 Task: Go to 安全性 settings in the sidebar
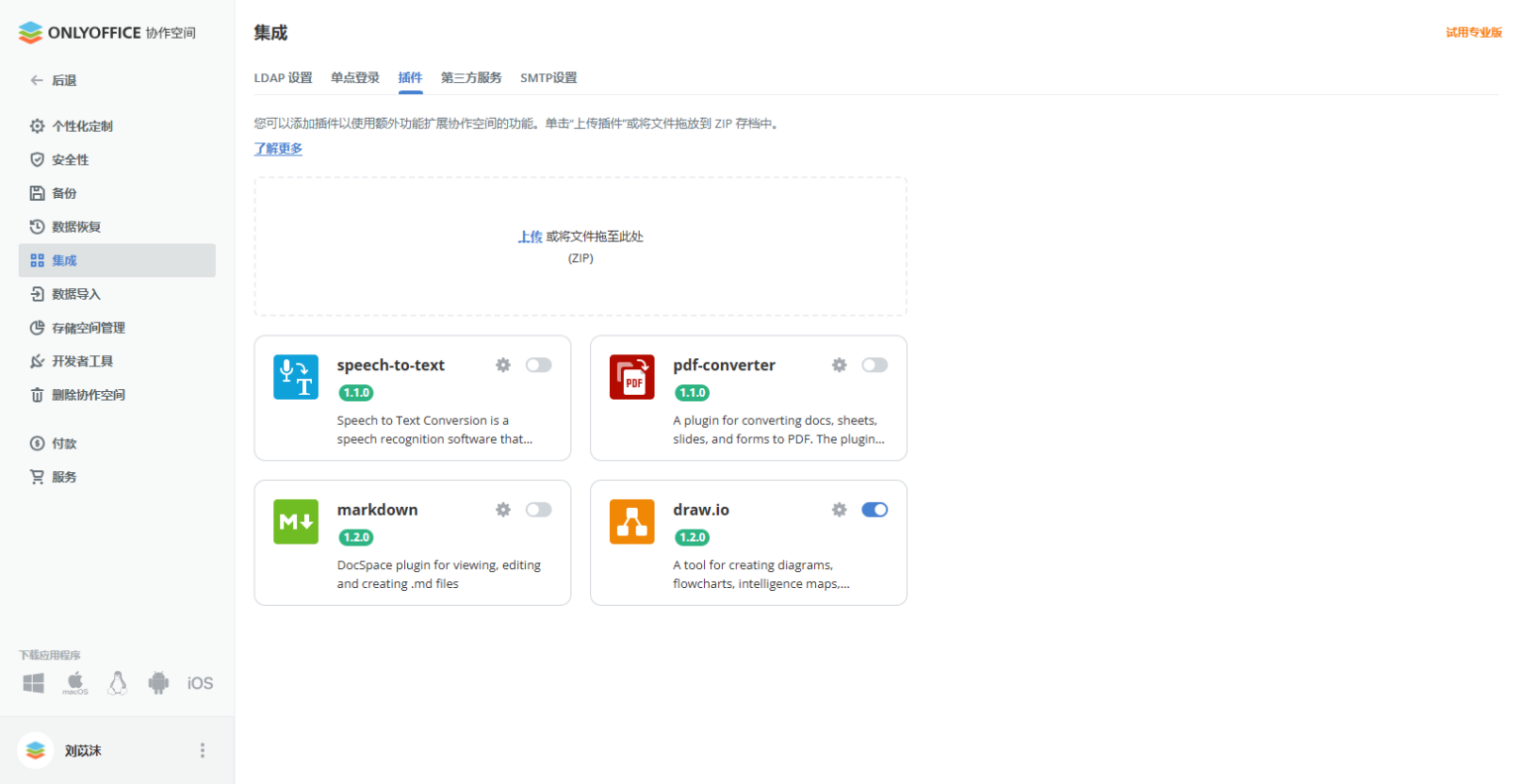[x=117, y=159]
